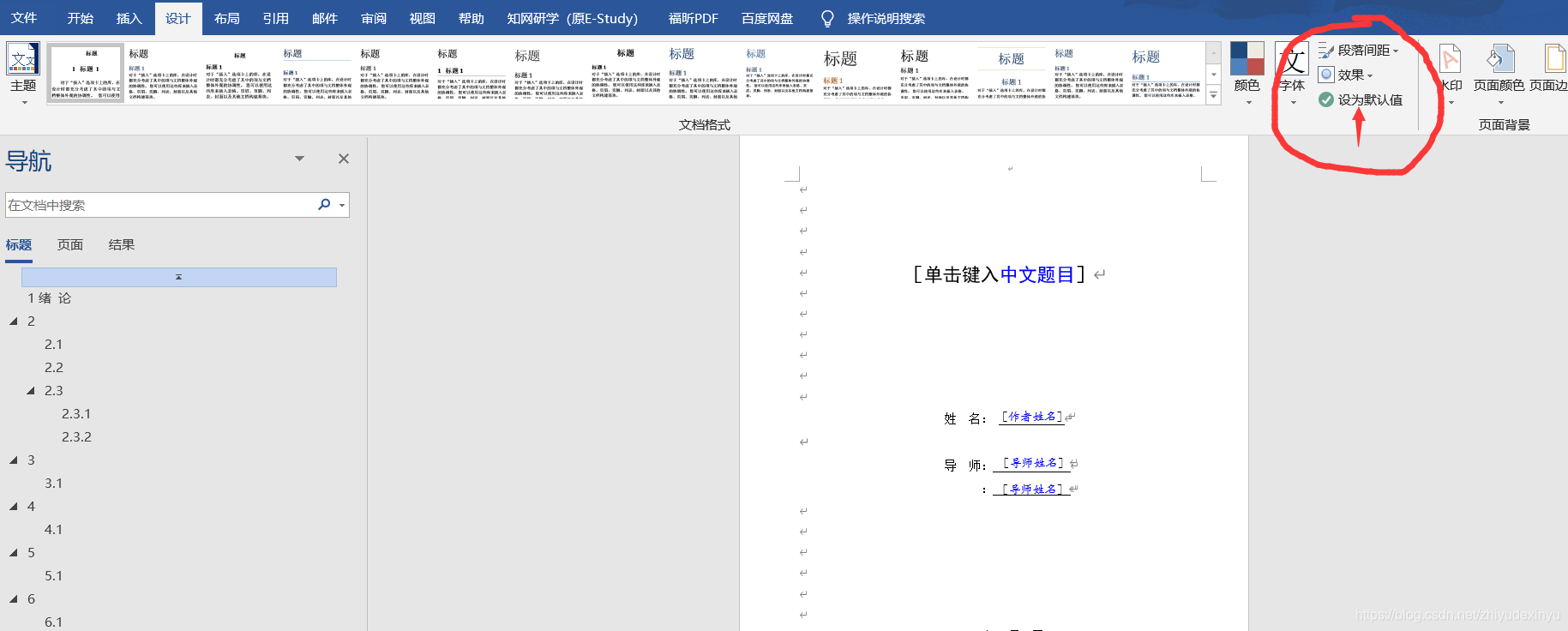The height and width of the screenshot is (631, 1568).
Task: Open navigation pane options dropdown arrow
Action: click(x=299, y=159)
